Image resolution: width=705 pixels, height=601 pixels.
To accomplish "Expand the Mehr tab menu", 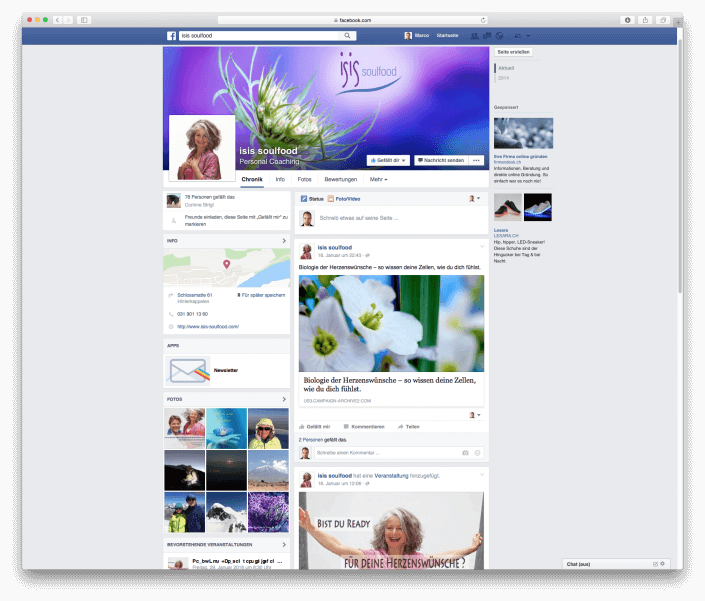I will pos(379,179).
